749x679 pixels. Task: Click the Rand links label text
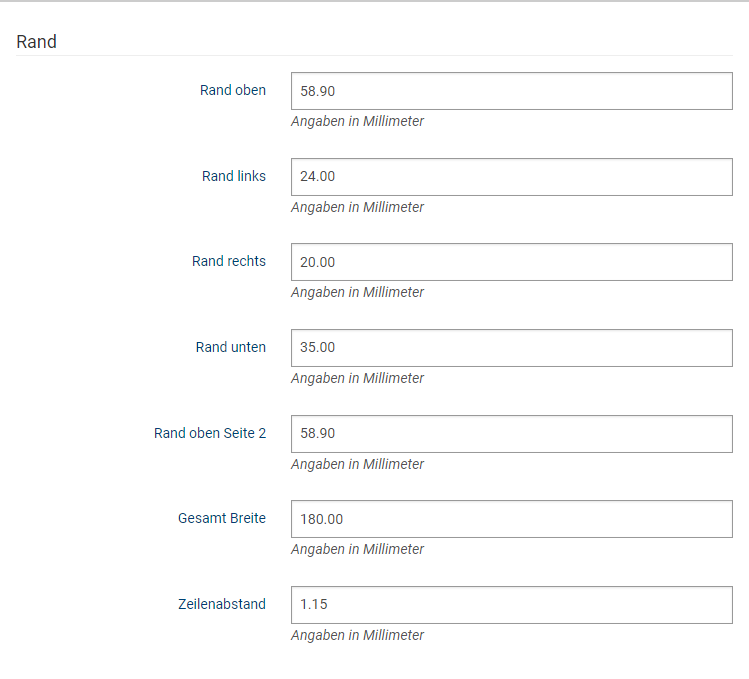click(234, 176)
